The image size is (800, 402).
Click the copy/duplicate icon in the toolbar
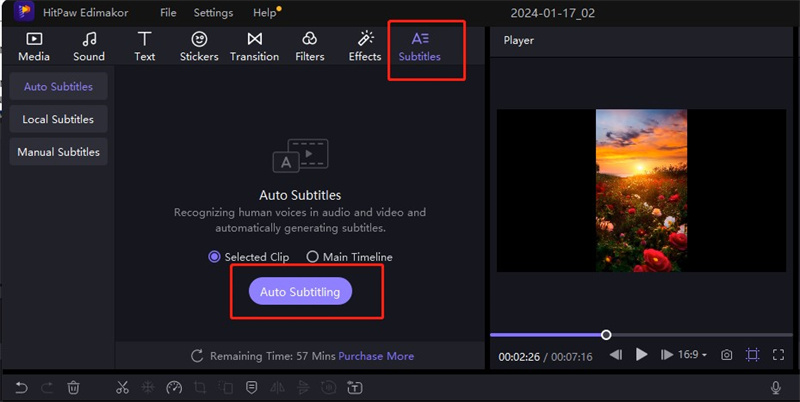226,388
